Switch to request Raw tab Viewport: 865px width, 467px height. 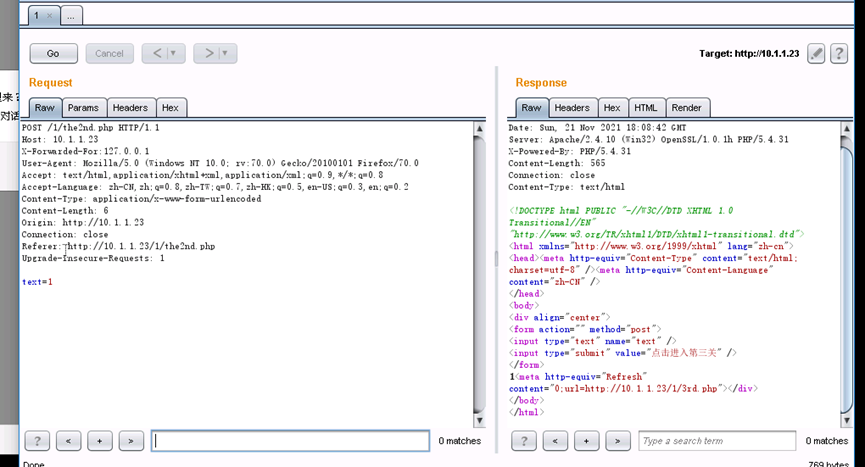(x=45, y=108)
